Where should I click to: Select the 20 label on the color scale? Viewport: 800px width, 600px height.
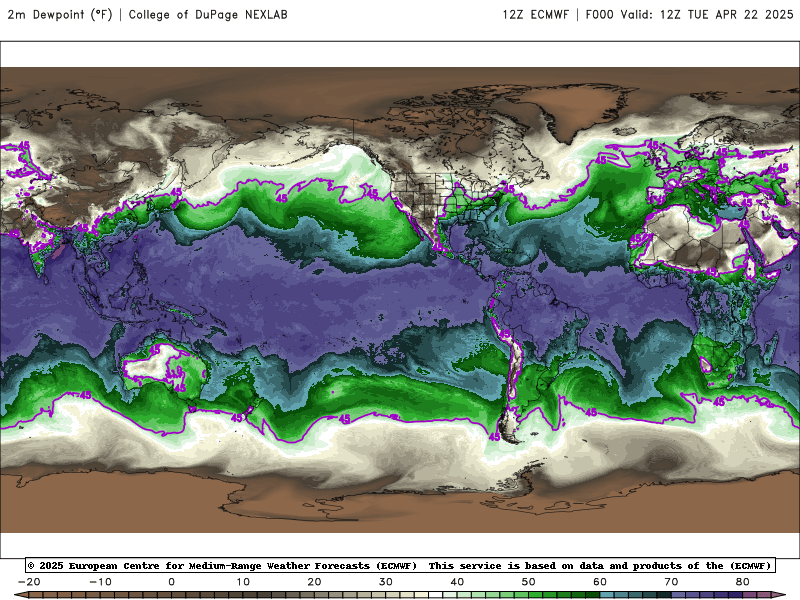point(314,582)
